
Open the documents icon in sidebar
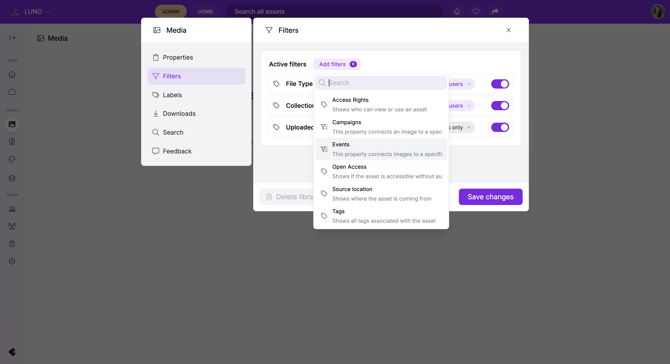coord(12,142)
